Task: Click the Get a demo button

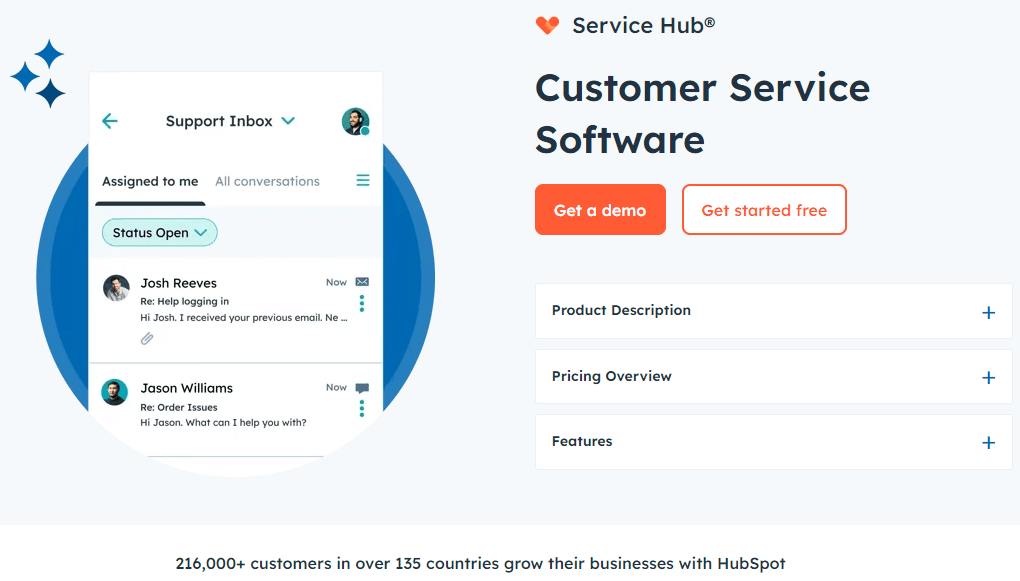Action: click(600, 209)
